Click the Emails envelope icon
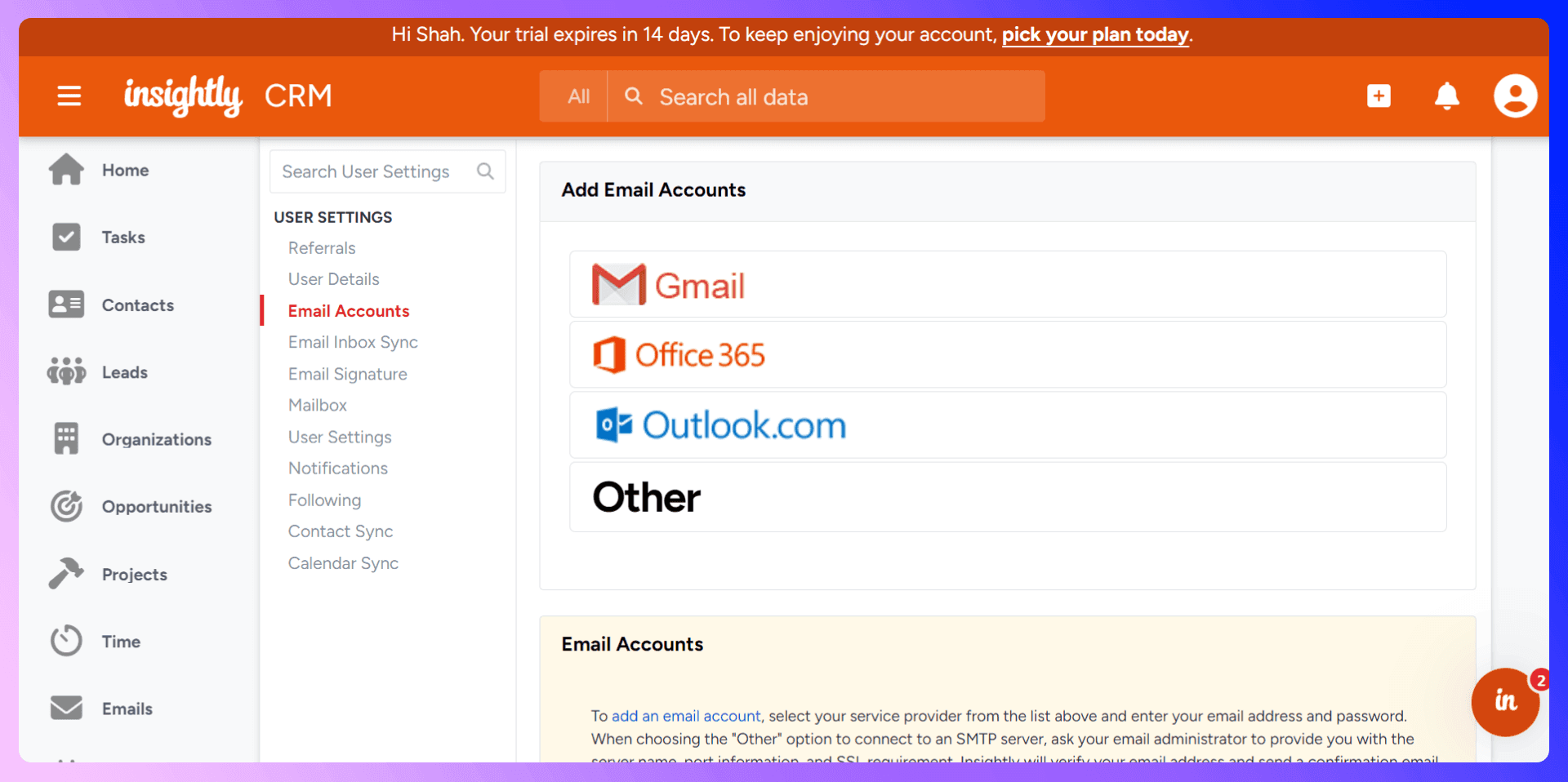Viewport: 1568px width, 782px height. [x=66, y=708]
